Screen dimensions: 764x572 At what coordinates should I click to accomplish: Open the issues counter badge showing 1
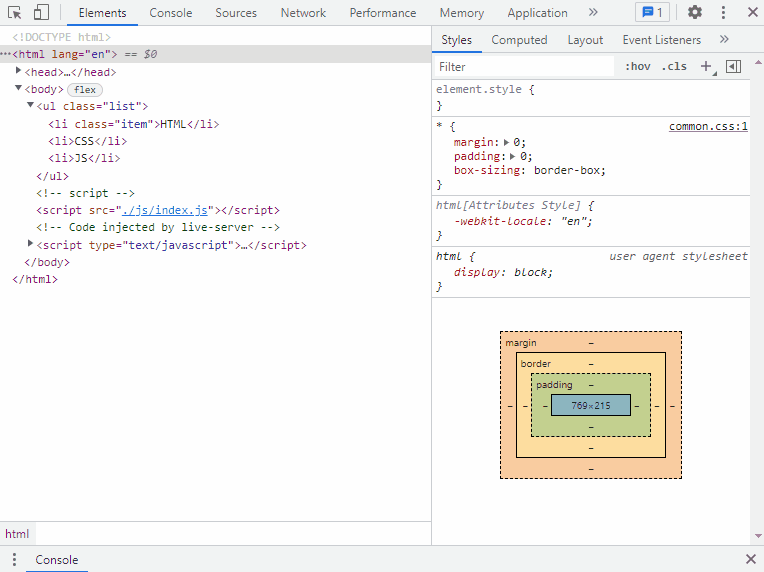[652, 12]
